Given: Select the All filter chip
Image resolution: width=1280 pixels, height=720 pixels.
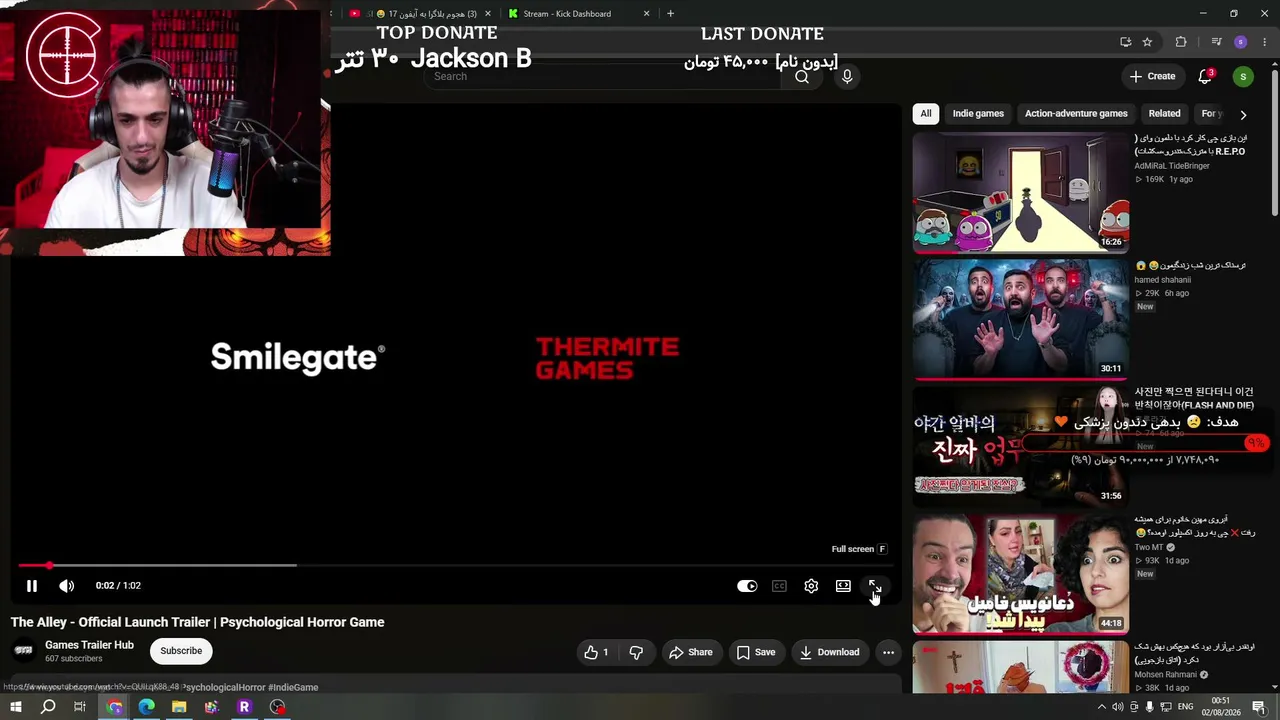Looking at the screenshot, I should click(x=926, y=114).
